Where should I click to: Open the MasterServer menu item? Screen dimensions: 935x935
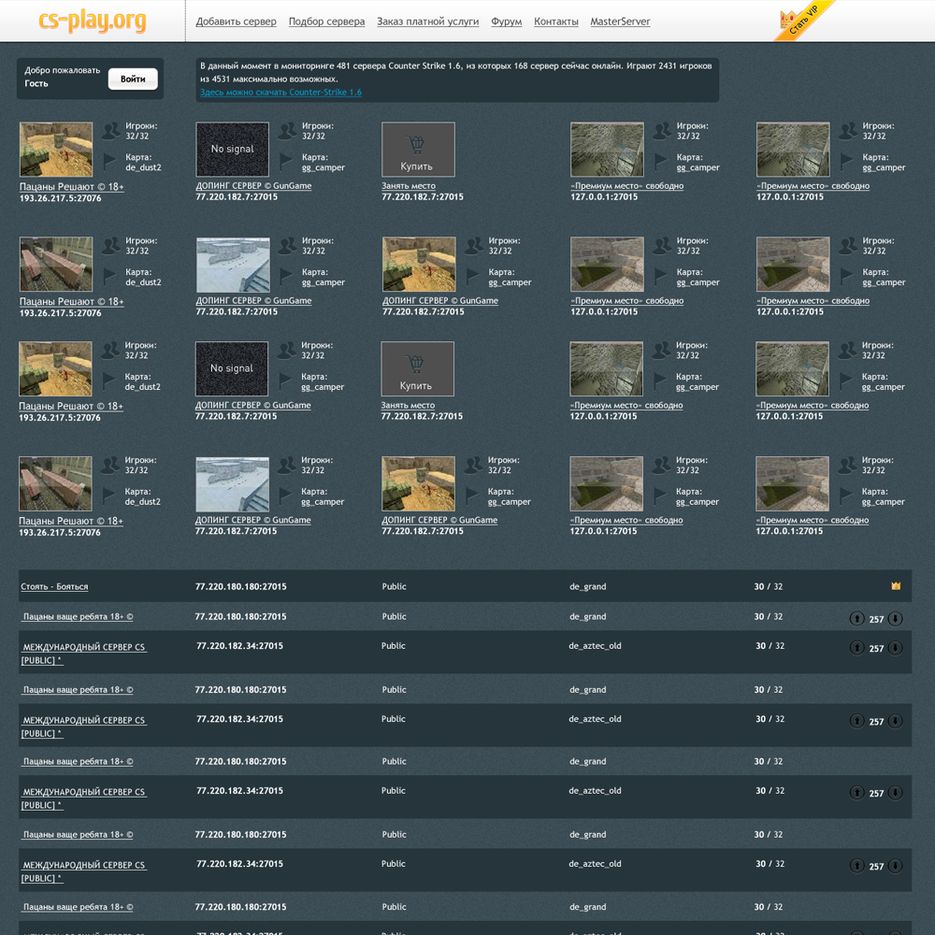click(x=620, y=21)
